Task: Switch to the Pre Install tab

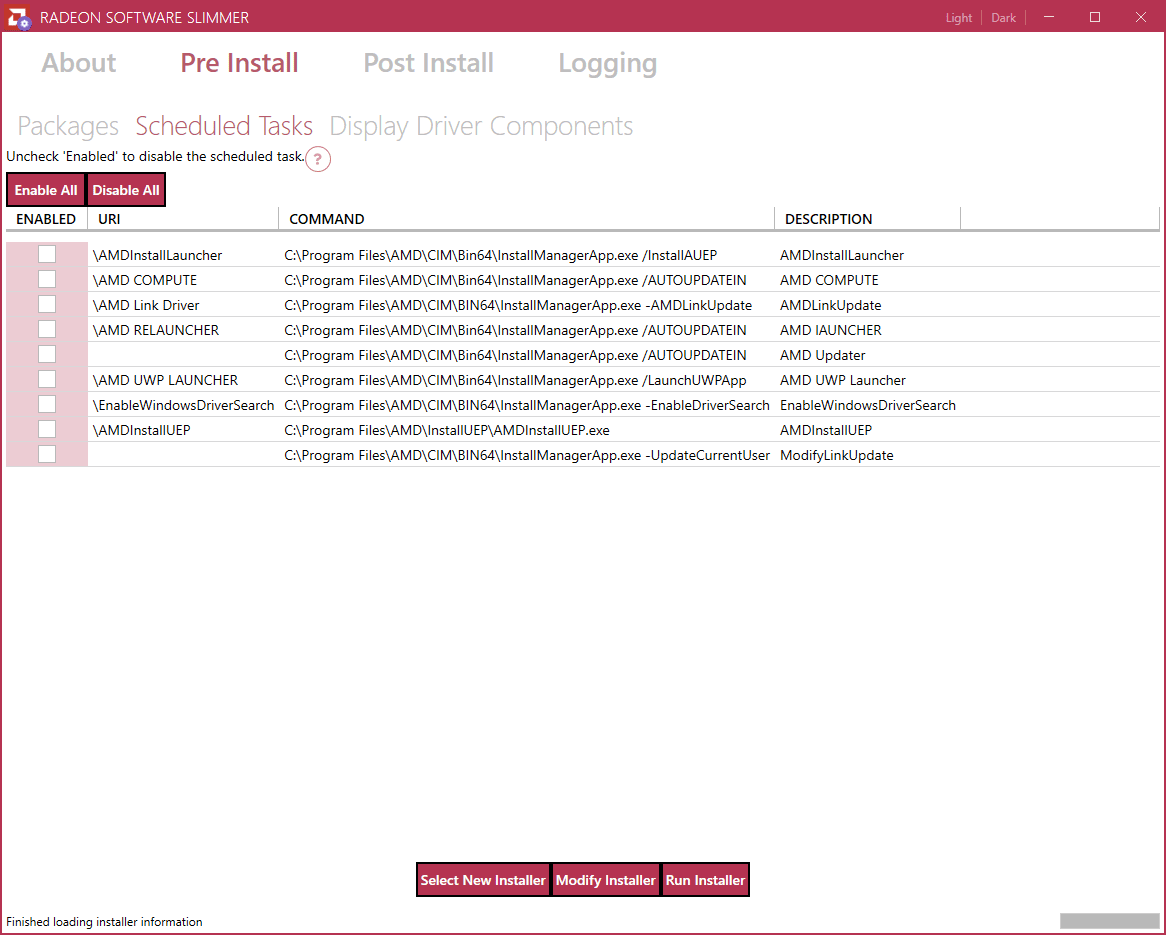Action: (239, 62)
